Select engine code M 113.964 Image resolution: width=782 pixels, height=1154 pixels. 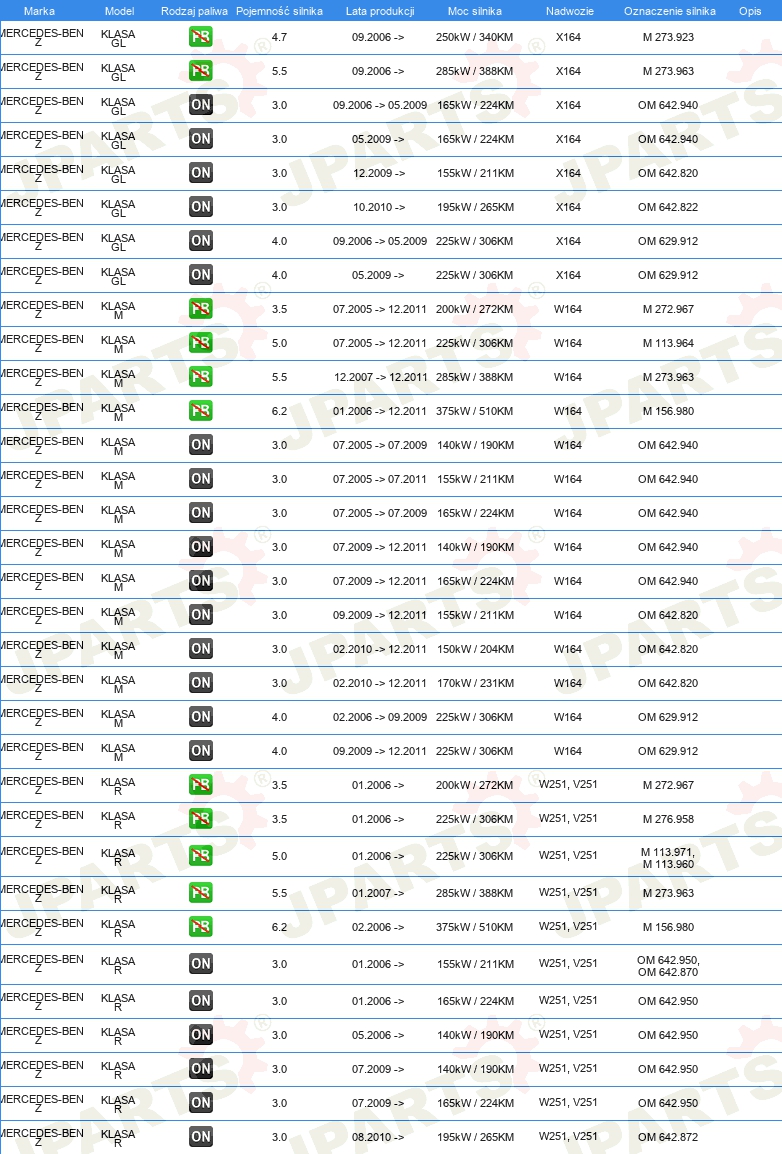click(x=668, y=343)
